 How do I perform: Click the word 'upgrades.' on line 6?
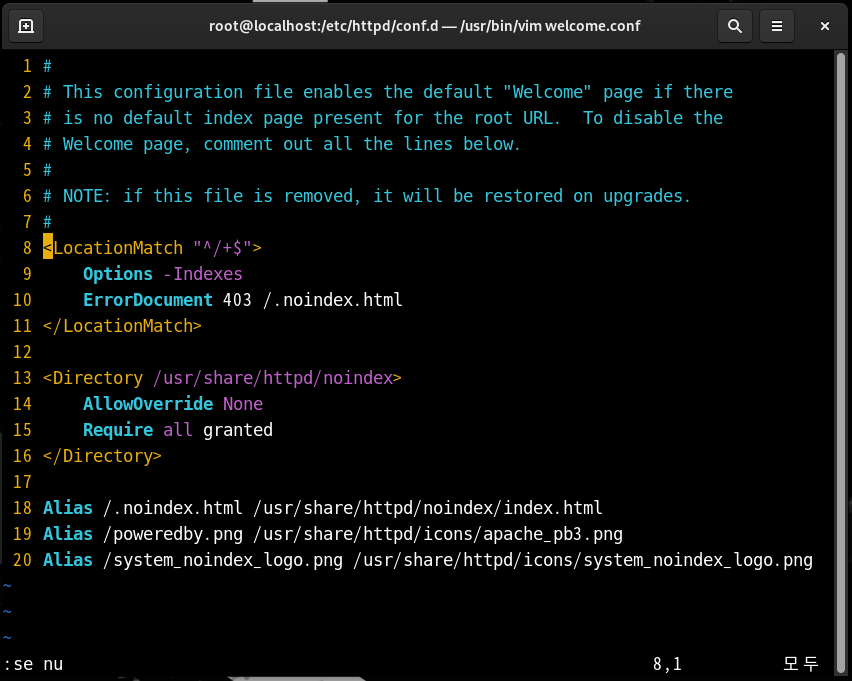(x=647, y=196)
